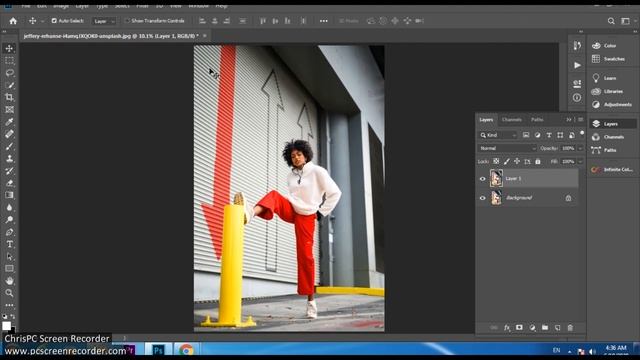
Task: Toggle the Auto-Select checkbox
Action: pyautogui.click(x=54, y=20)
